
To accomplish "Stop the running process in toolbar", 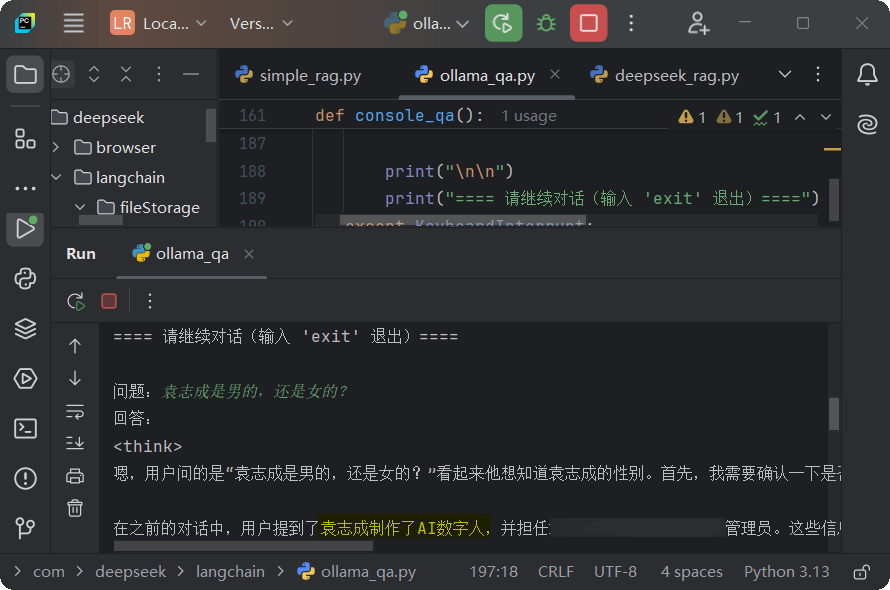I will 589,23.
